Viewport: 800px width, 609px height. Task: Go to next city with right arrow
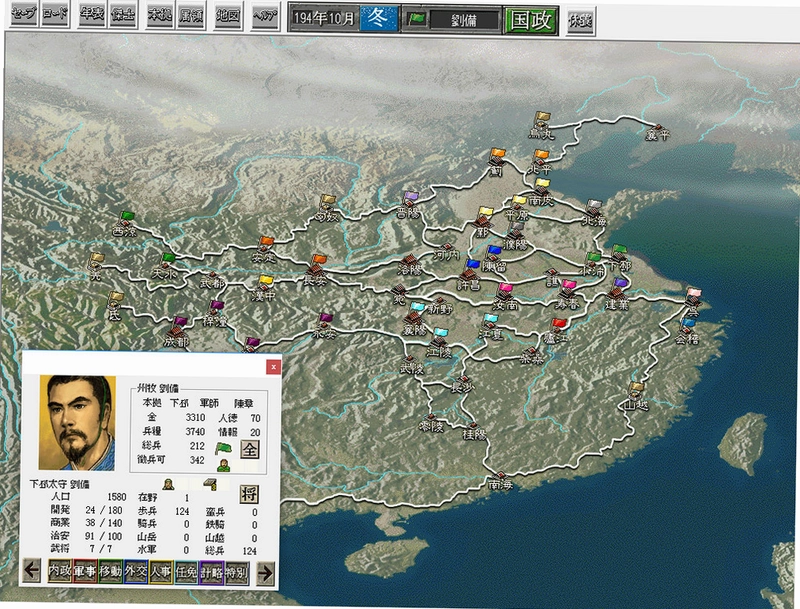(x=265, y=572)
